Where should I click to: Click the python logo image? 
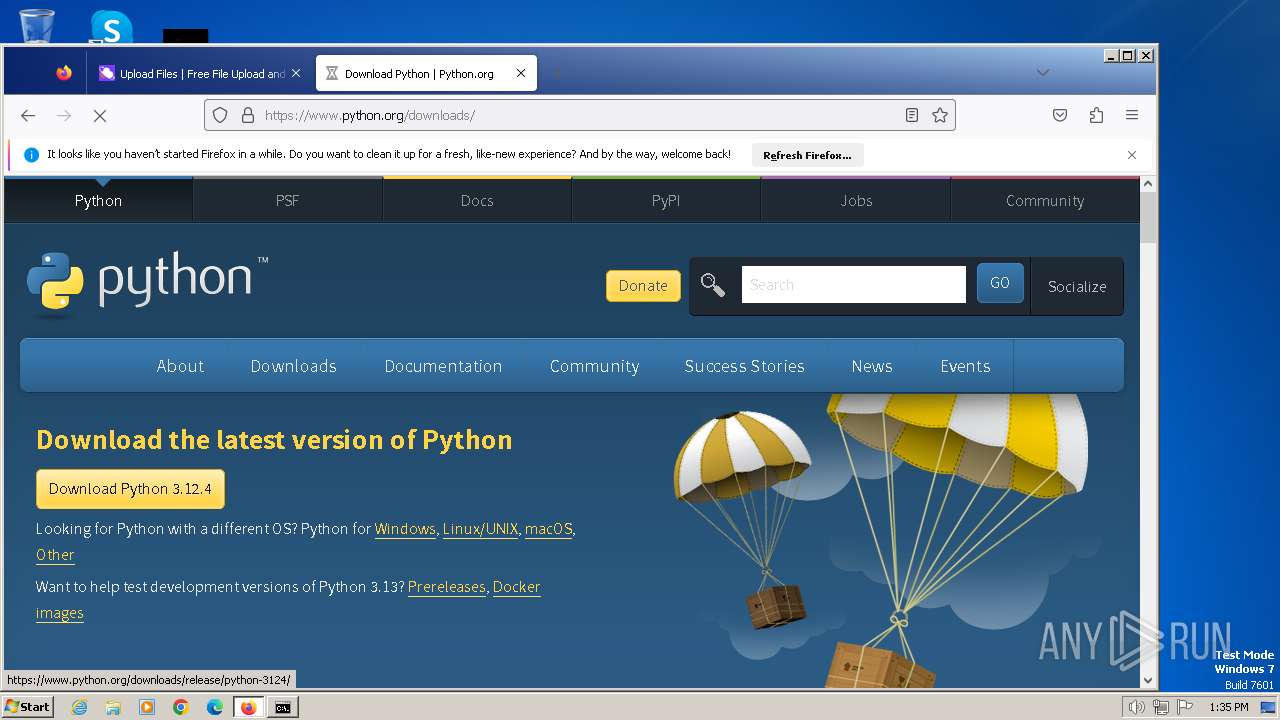148,284
